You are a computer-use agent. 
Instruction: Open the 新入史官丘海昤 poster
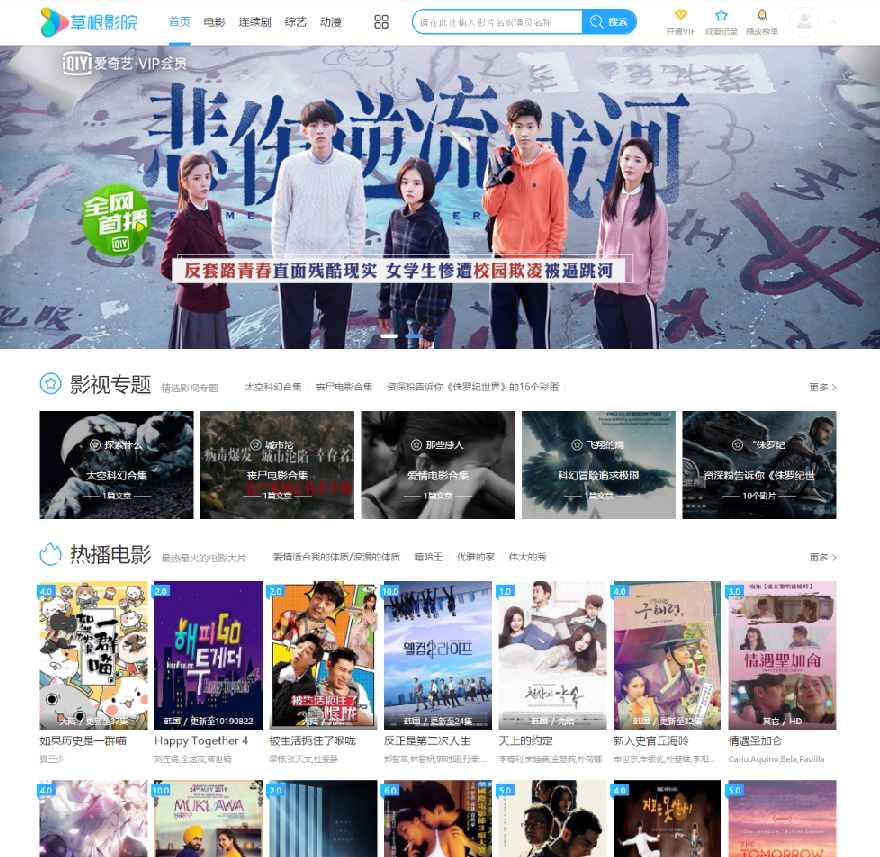(667, 656)
